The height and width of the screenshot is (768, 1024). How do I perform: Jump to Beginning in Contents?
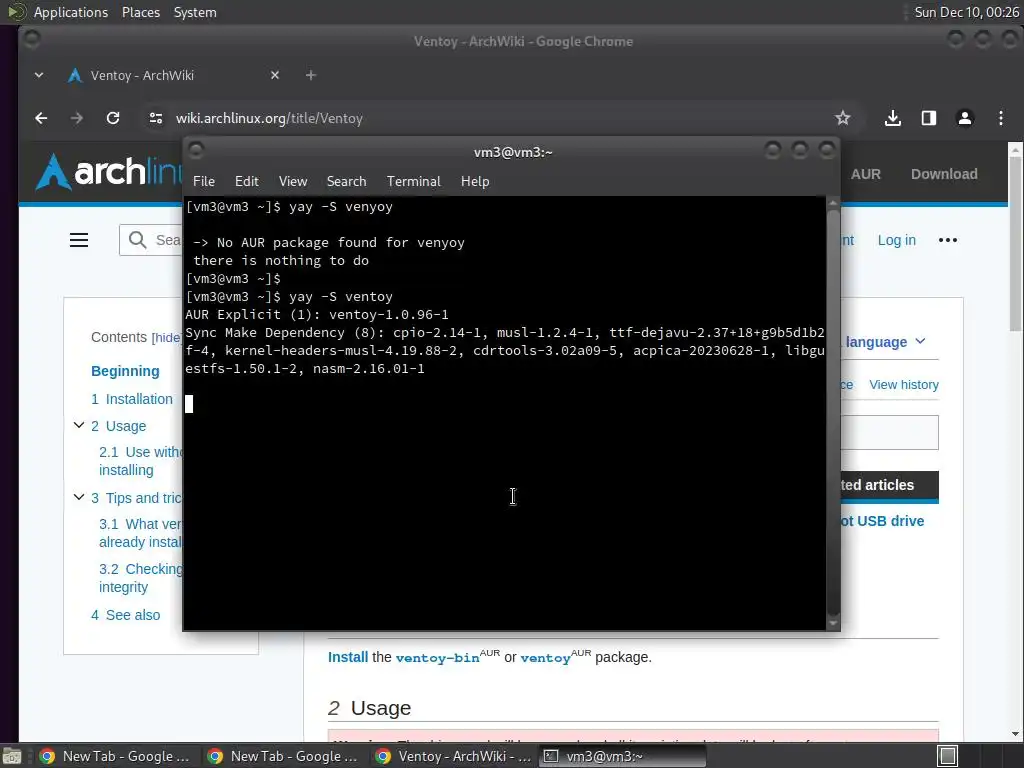[x=125, y=371]
